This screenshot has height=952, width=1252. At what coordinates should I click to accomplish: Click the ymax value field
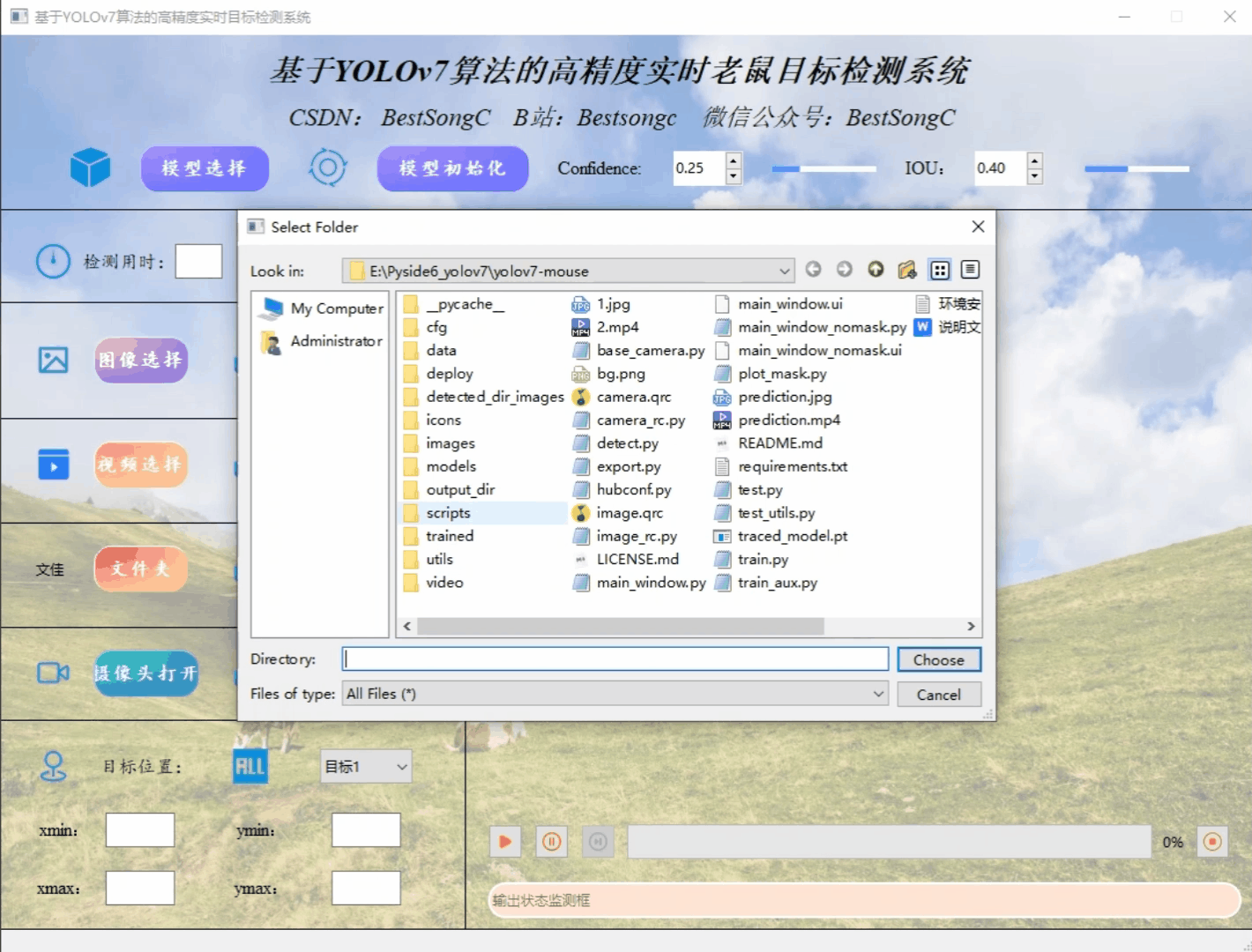[366, 888]
